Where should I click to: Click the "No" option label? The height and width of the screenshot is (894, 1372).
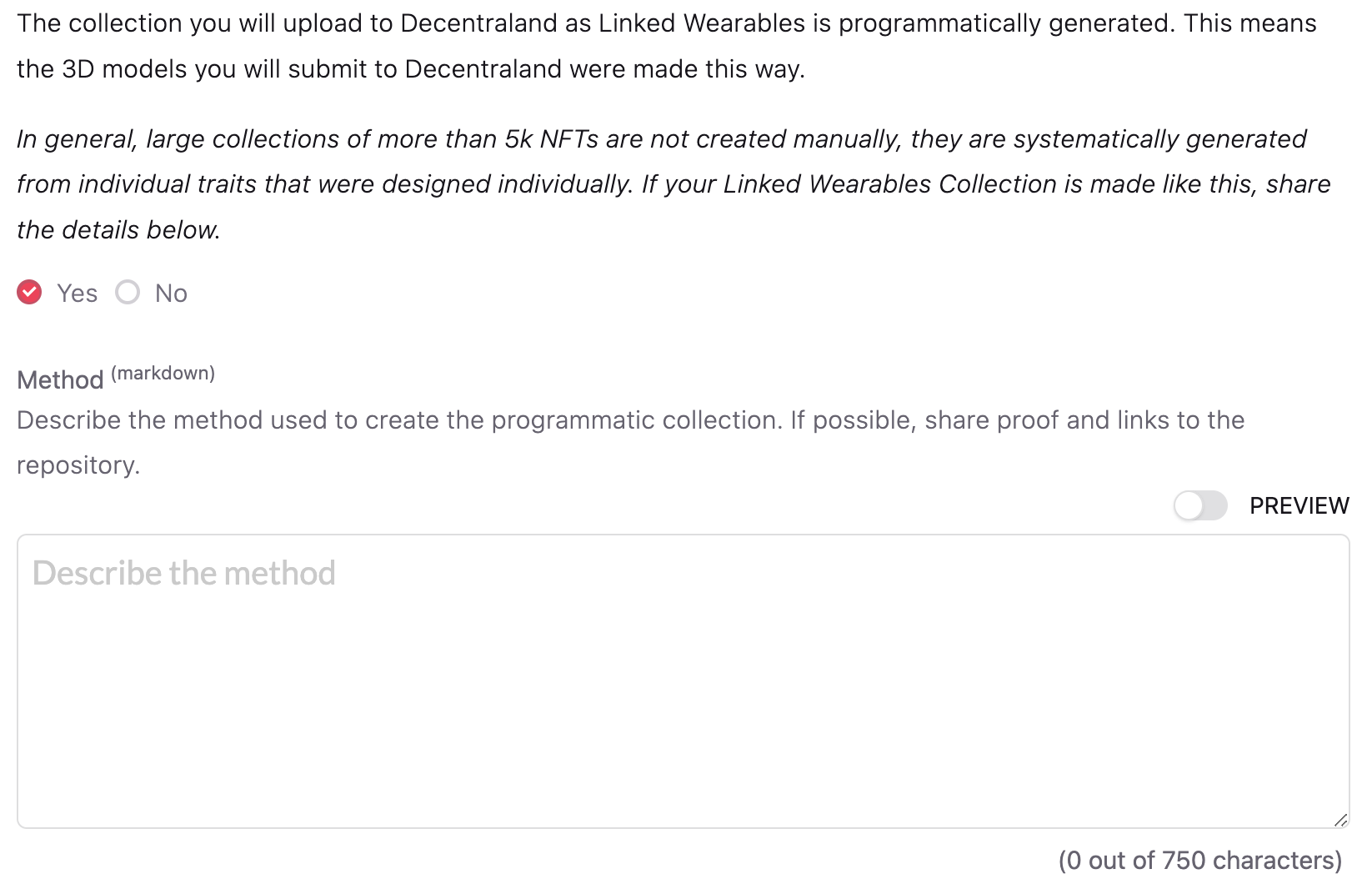coord(171,294)
